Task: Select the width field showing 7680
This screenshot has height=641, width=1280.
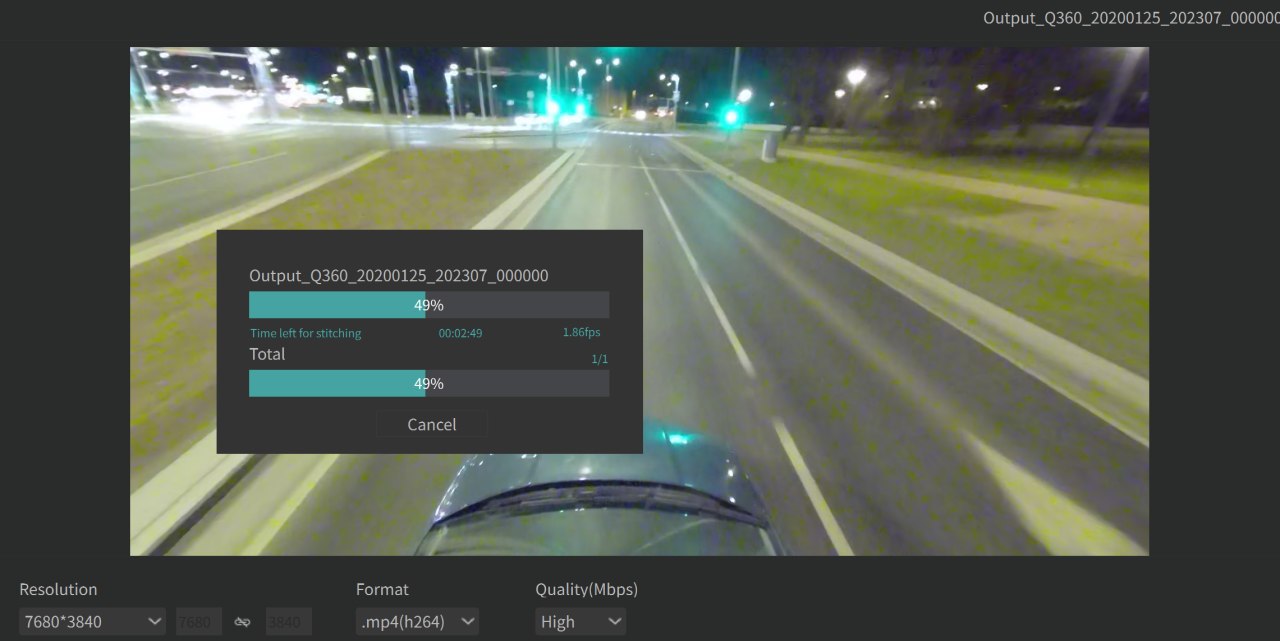Action: [x=199, y=621]
